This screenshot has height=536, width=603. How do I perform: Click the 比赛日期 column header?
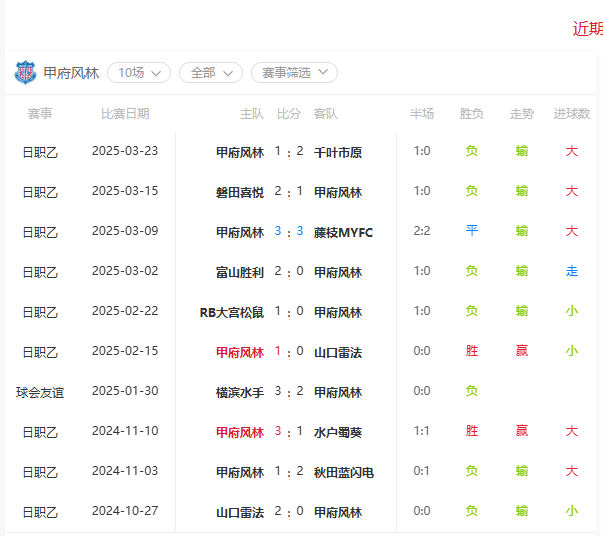125,114
